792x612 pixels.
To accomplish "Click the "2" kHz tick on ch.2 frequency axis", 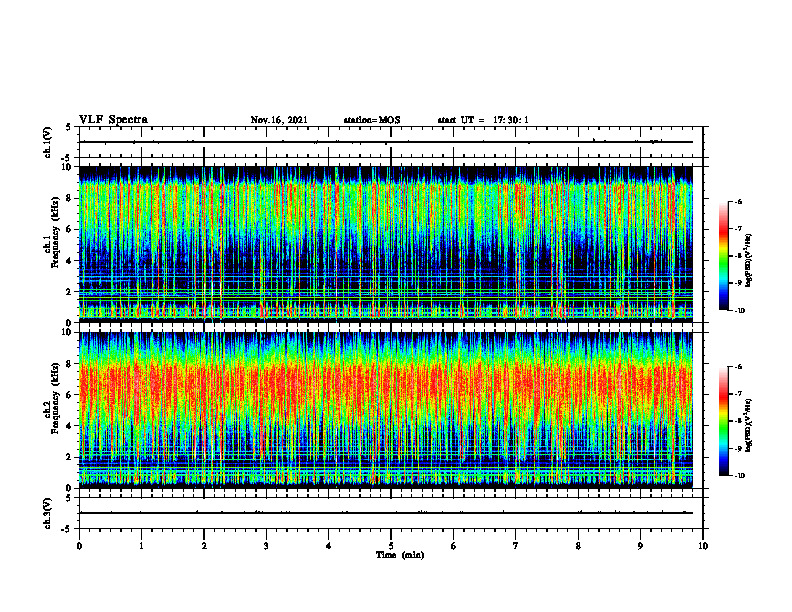I will pyautogui.click(x=70, y=457).
